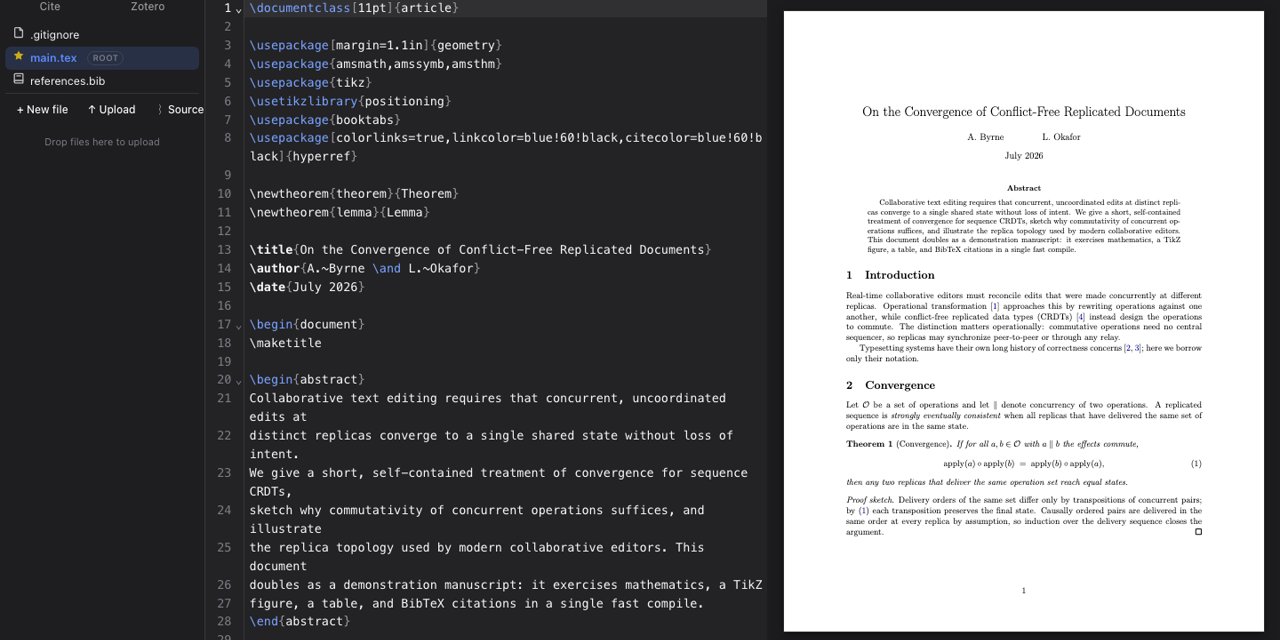Click the ROOT badge on main.tex

106,58
